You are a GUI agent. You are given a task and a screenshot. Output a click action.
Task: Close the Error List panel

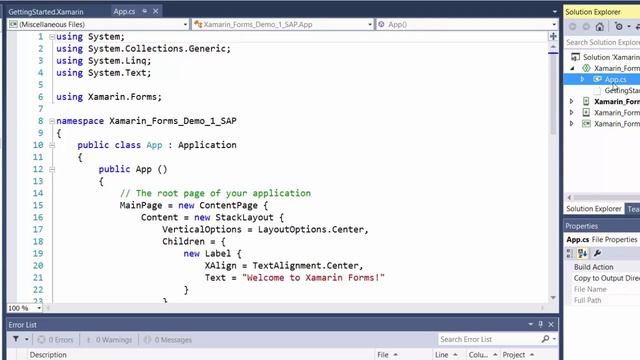[x=551, y=324]
